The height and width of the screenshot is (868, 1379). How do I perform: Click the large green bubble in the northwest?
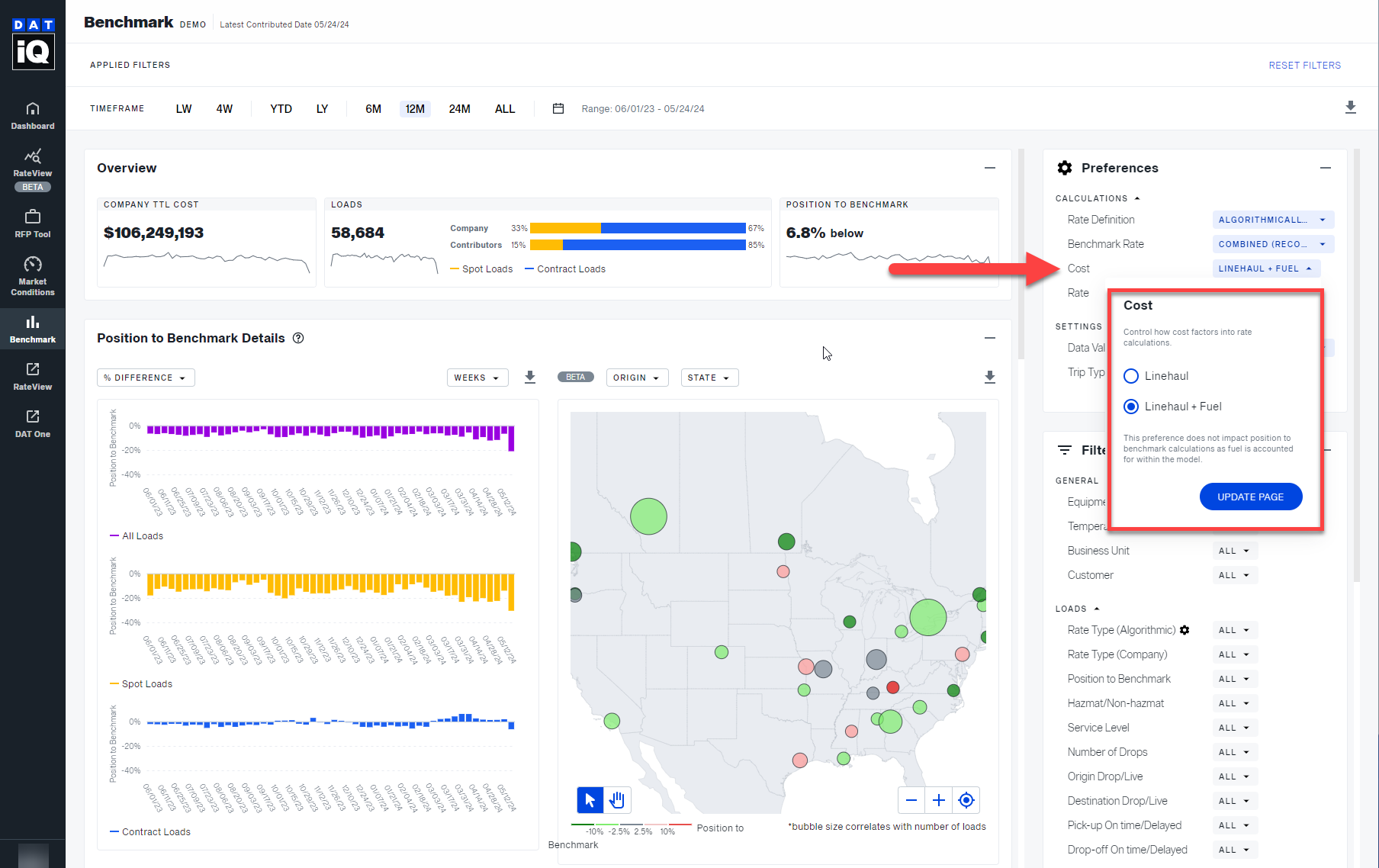(x=648, y=516)
